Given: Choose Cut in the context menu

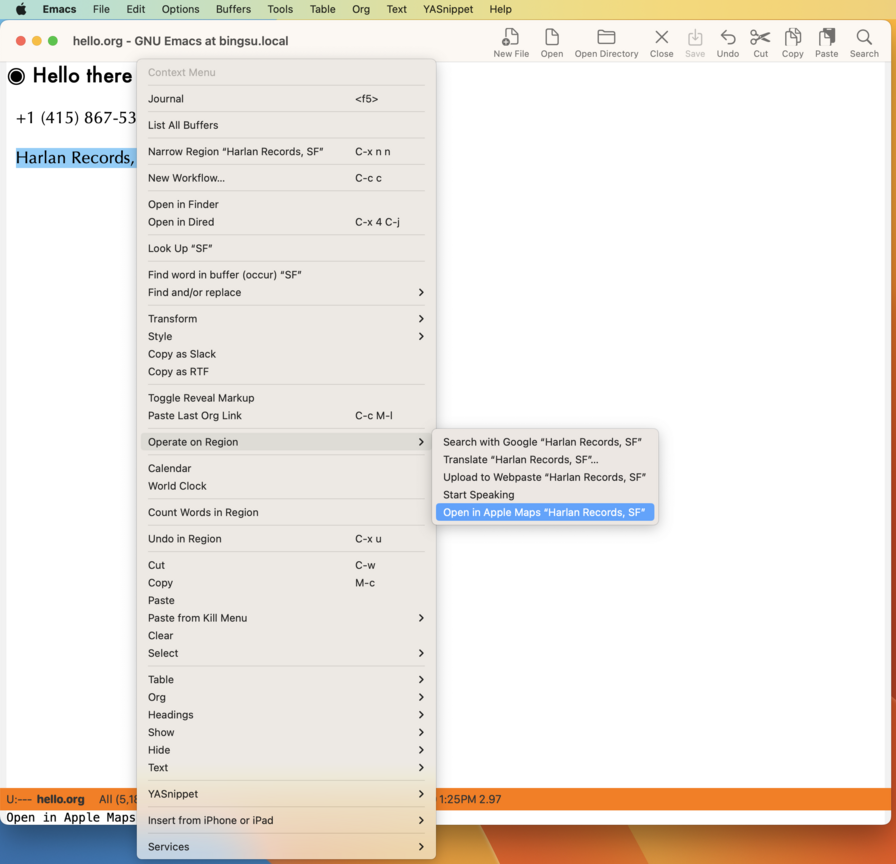Looking at the screenshot, I should point(286,565).
